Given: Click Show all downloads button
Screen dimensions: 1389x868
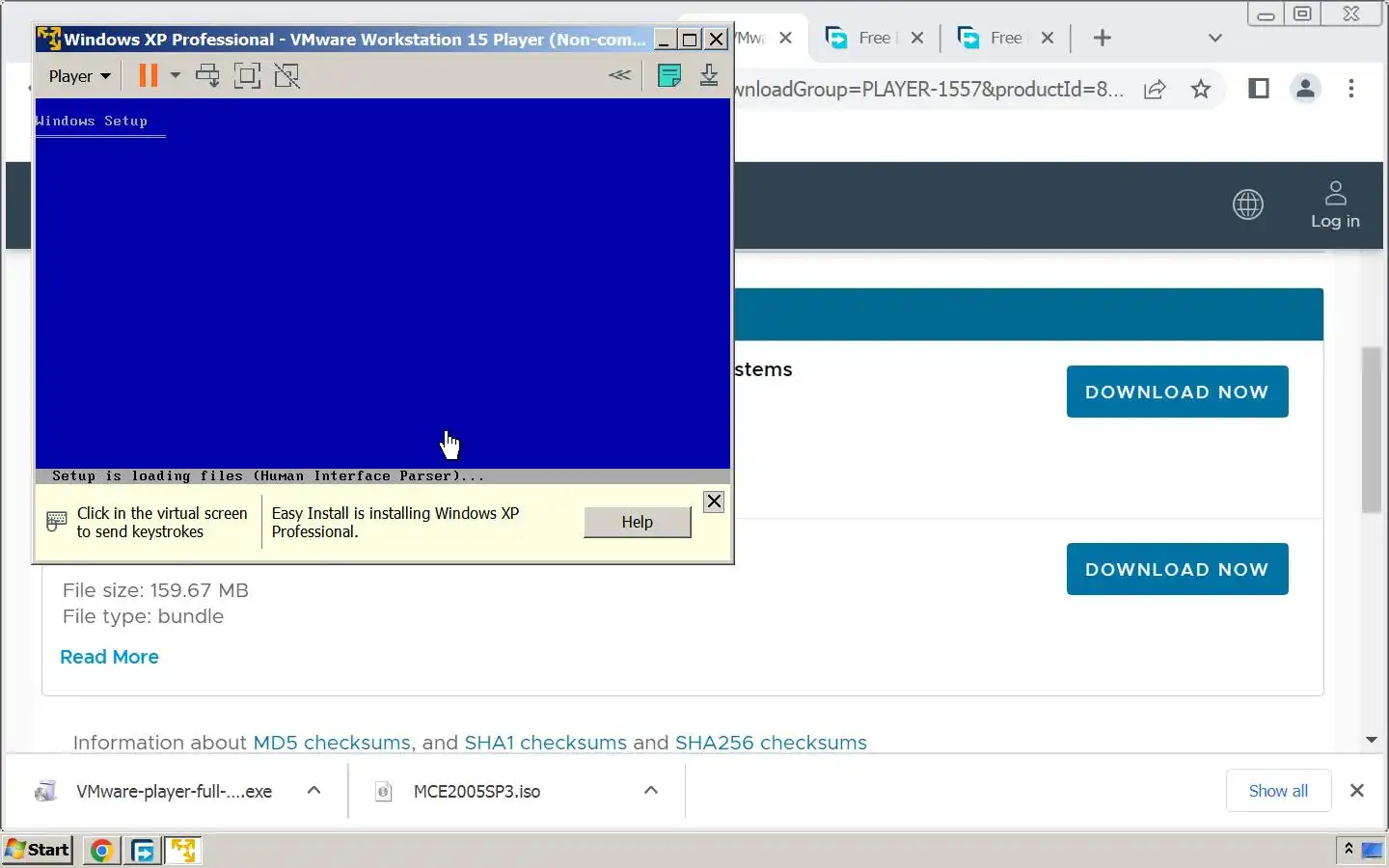Looking at the screenshot, I should click(x=1278, y=791).
